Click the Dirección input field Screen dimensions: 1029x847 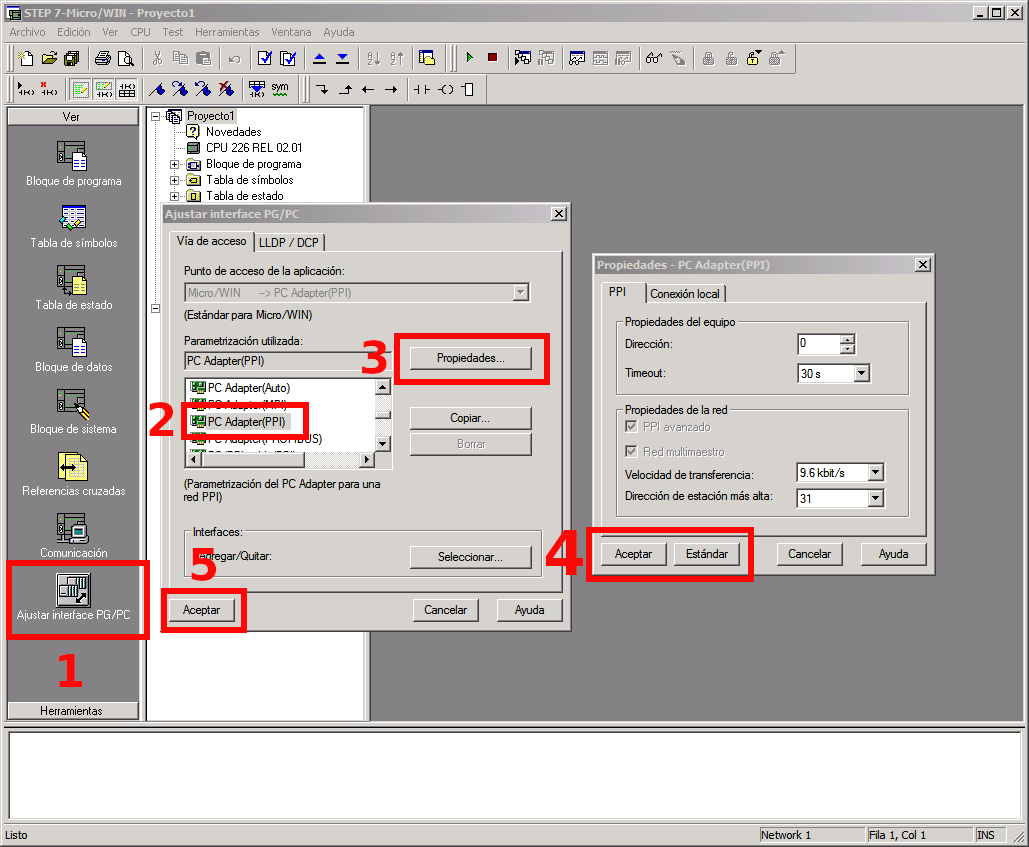(819, 344)
